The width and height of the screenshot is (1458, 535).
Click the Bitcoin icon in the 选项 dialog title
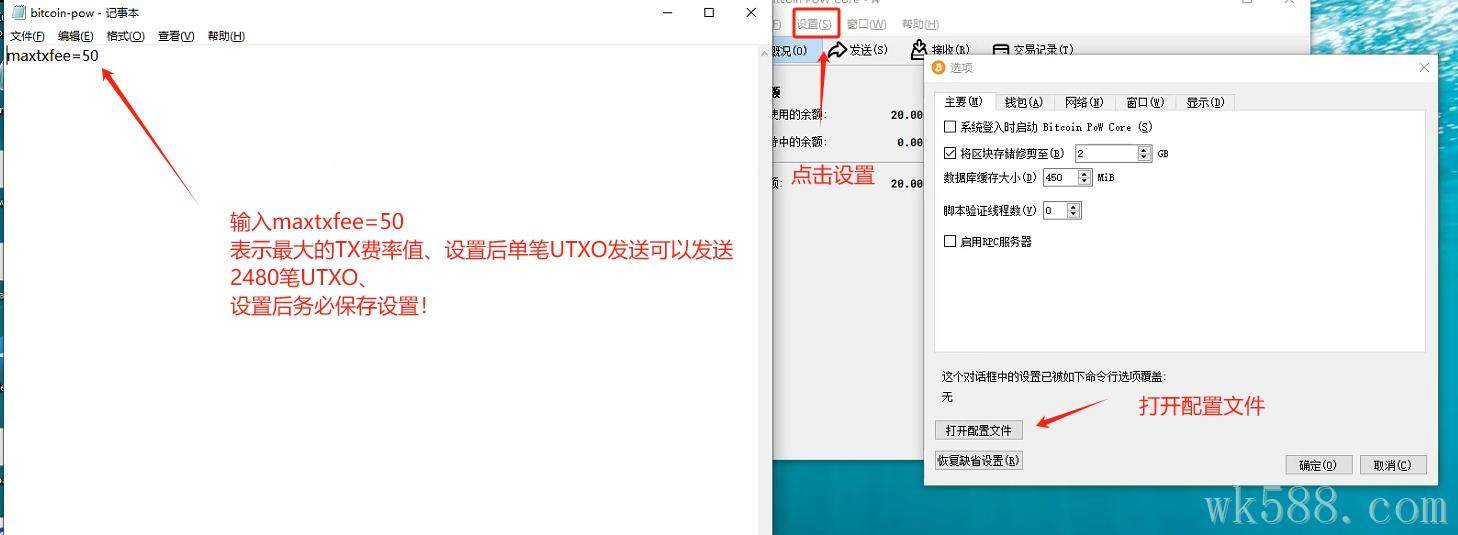(938, 68)
